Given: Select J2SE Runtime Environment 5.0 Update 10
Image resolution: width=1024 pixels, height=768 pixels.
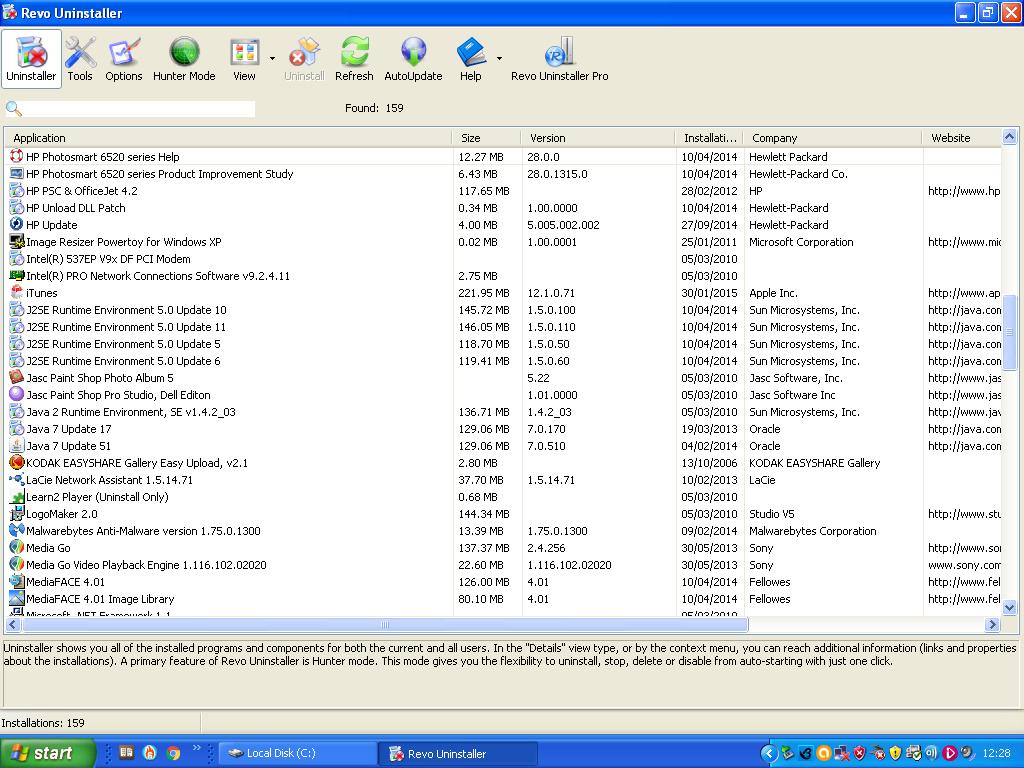Looking at the screenshot, I should tap(126, 310).
